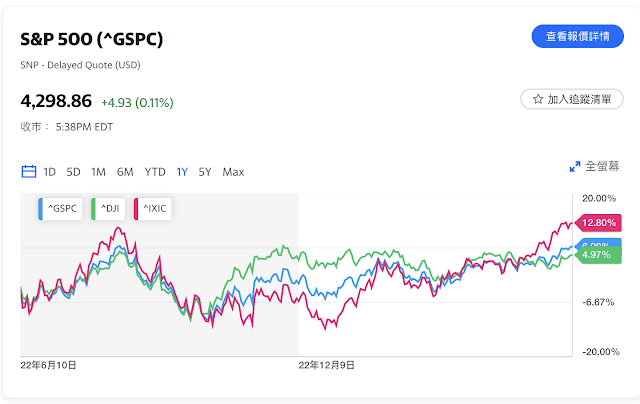Toggle the ^IXIC comparison series

153,208
